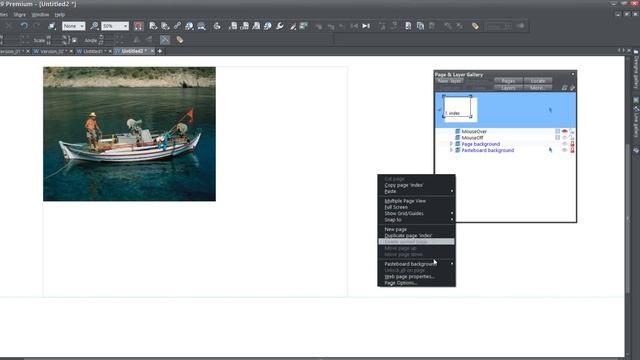Click the second white pages icon in toolbar
Screen dimensions: 640x360
coord(420,26)
